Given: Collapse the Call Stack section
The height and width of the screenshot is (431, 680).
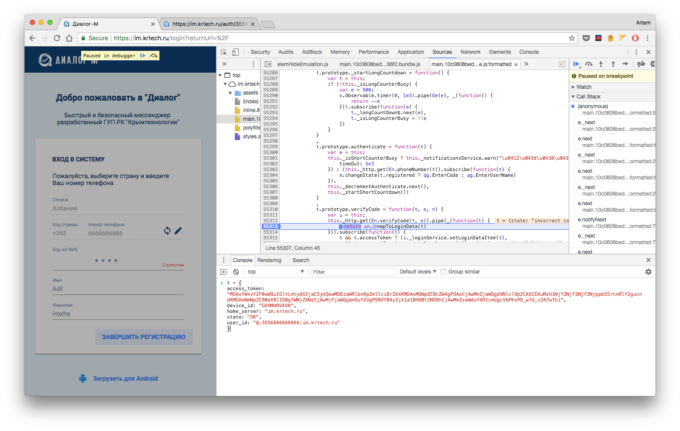Looking at the screenshot, I should click(573, 97).
